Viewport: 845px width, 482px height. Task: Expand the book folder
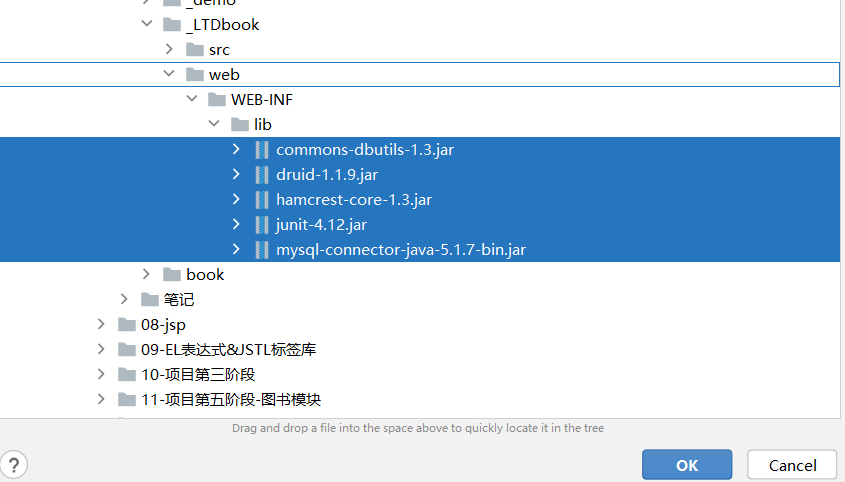point(146,274)
